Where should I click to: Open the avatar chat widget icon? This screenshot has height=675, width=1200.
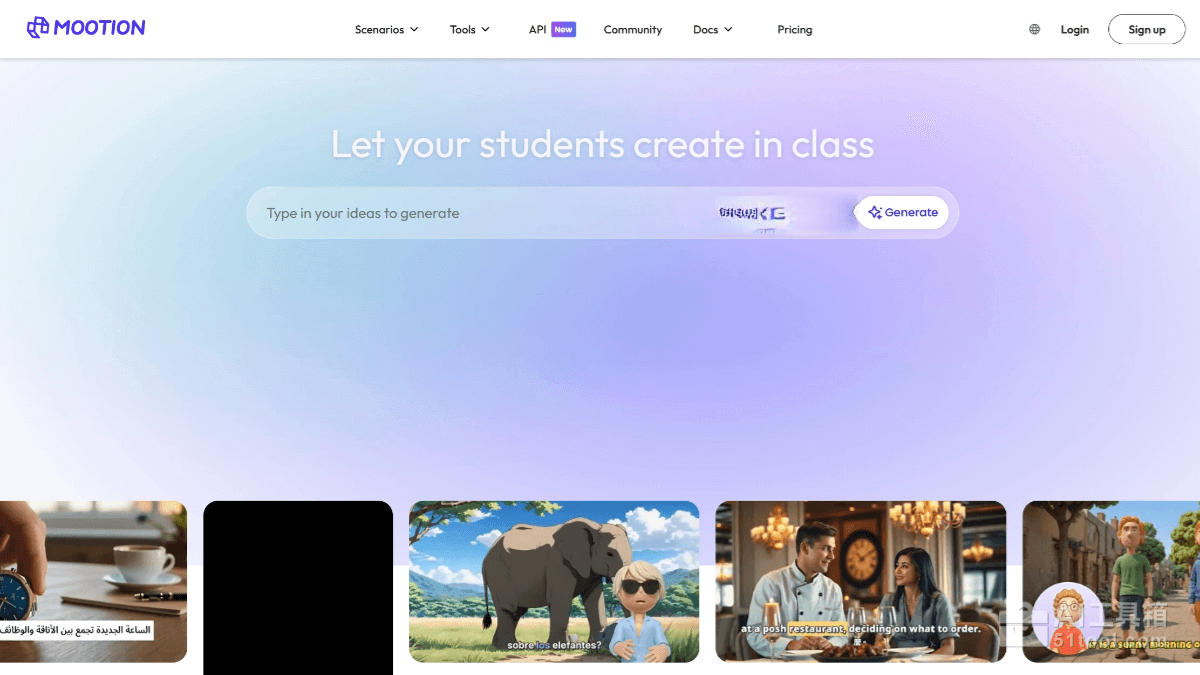click(x=1067, y=618)
